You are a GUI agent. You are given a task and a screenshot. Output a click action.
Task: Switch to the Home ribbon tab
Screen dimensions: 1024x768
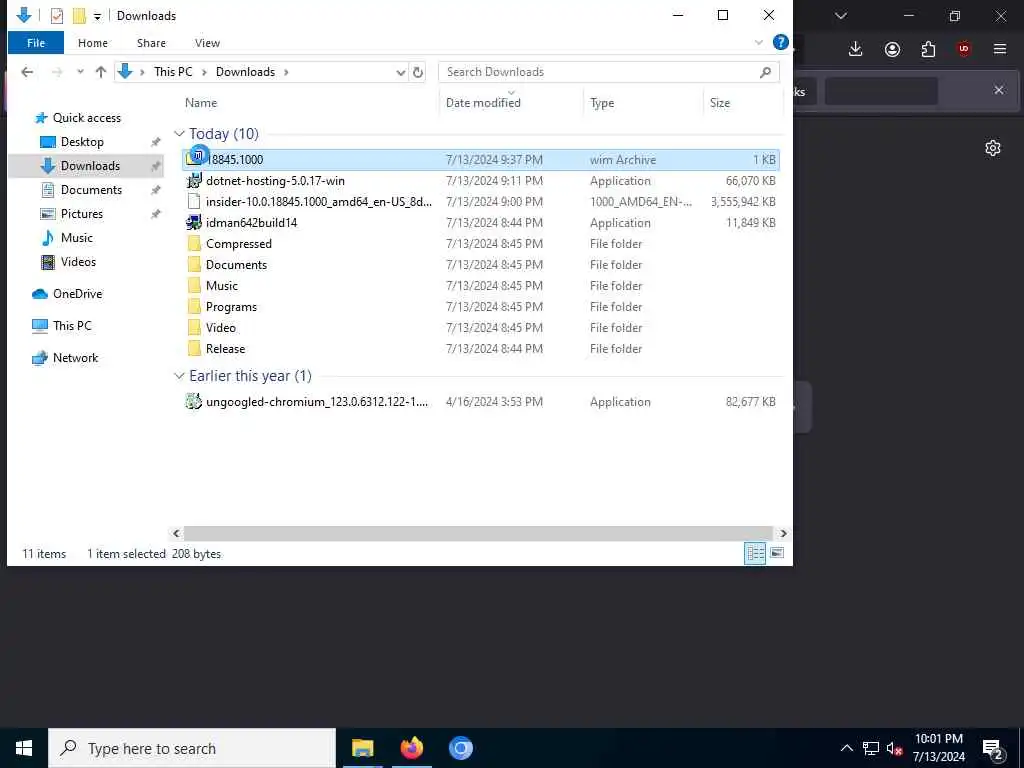pos(93,43)
